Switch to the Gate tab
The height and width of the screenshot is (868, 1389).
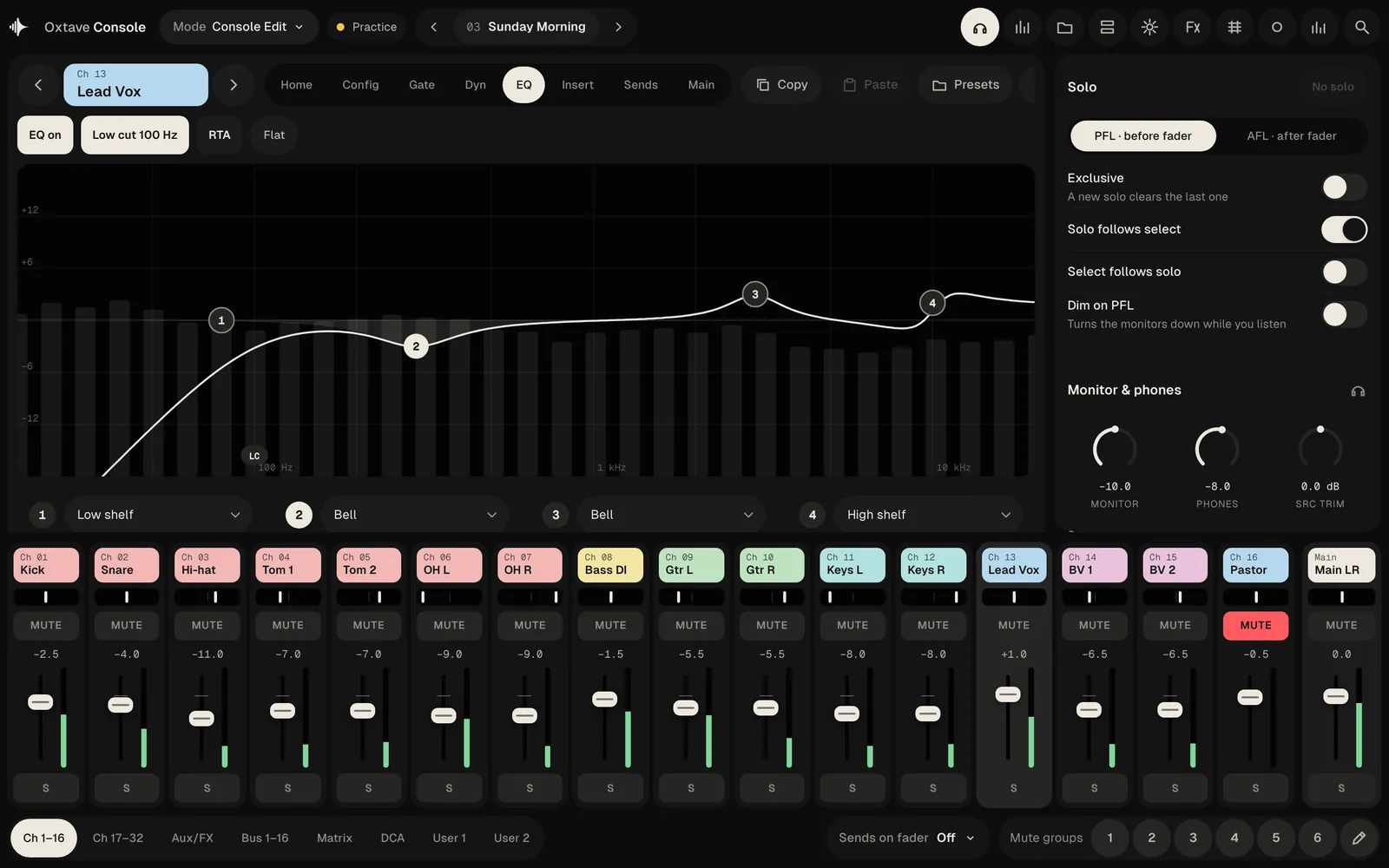[x=422, y=84]
